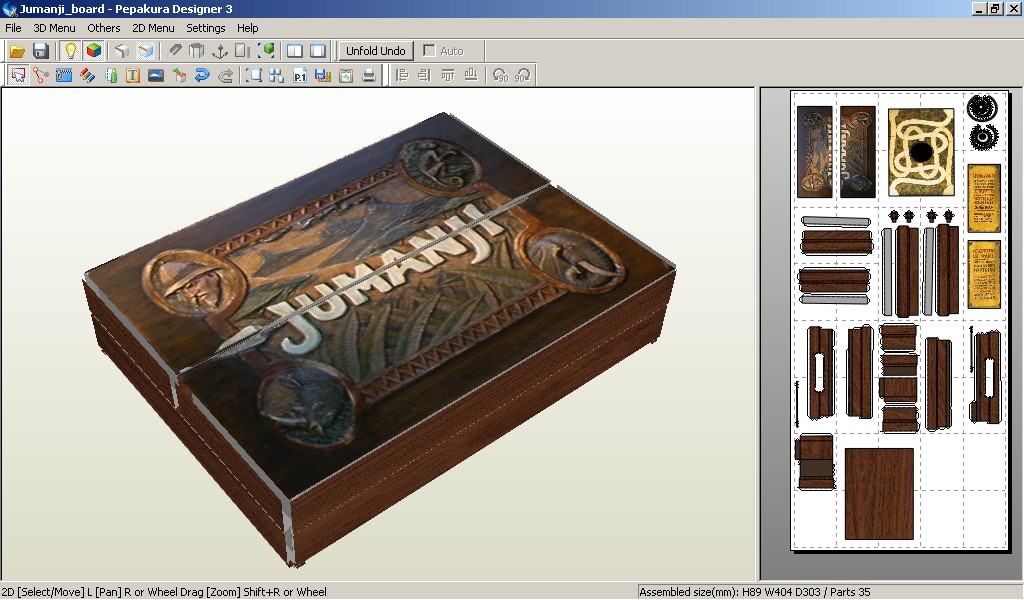Click the green page icon beside the printer
The image size is (1024, 600).
[345, 76]
